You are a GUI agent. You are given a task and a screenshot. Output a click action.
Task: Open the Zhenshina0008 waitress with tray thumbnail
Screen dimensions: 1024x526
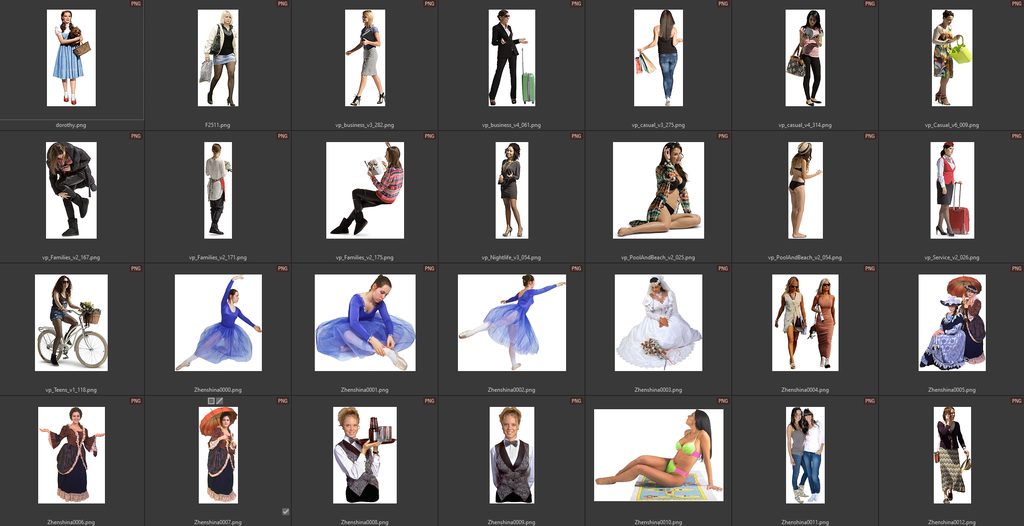364,454
